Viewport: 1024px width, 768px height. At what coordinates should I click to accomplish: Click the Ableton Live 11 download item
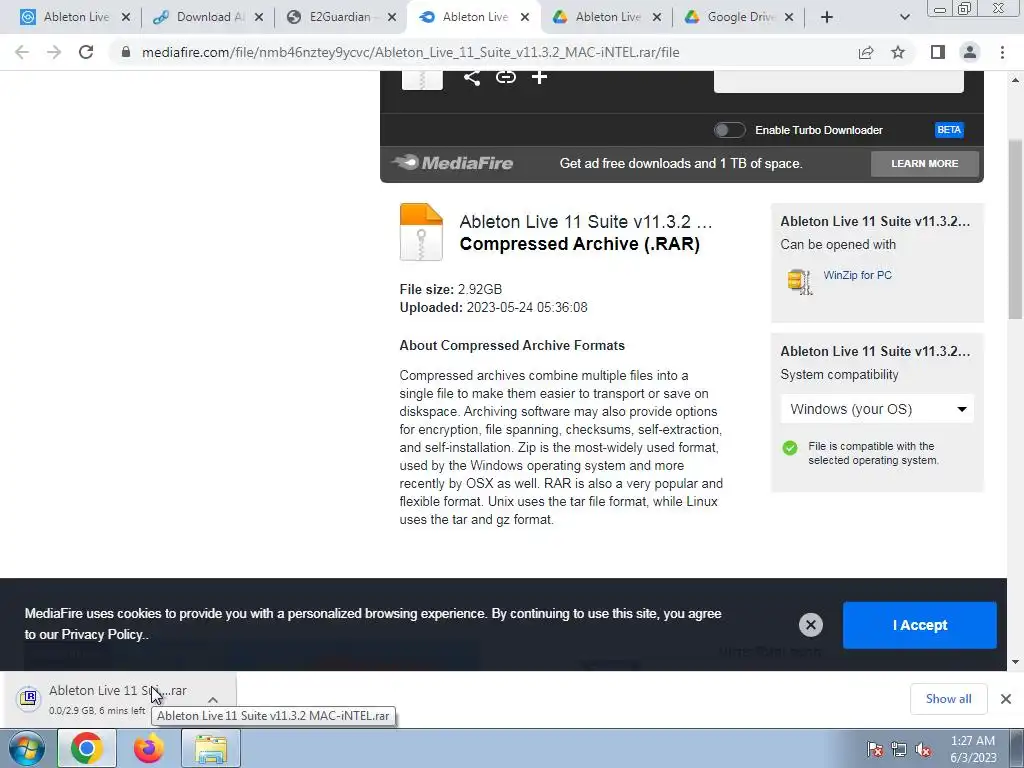point(118,699)
